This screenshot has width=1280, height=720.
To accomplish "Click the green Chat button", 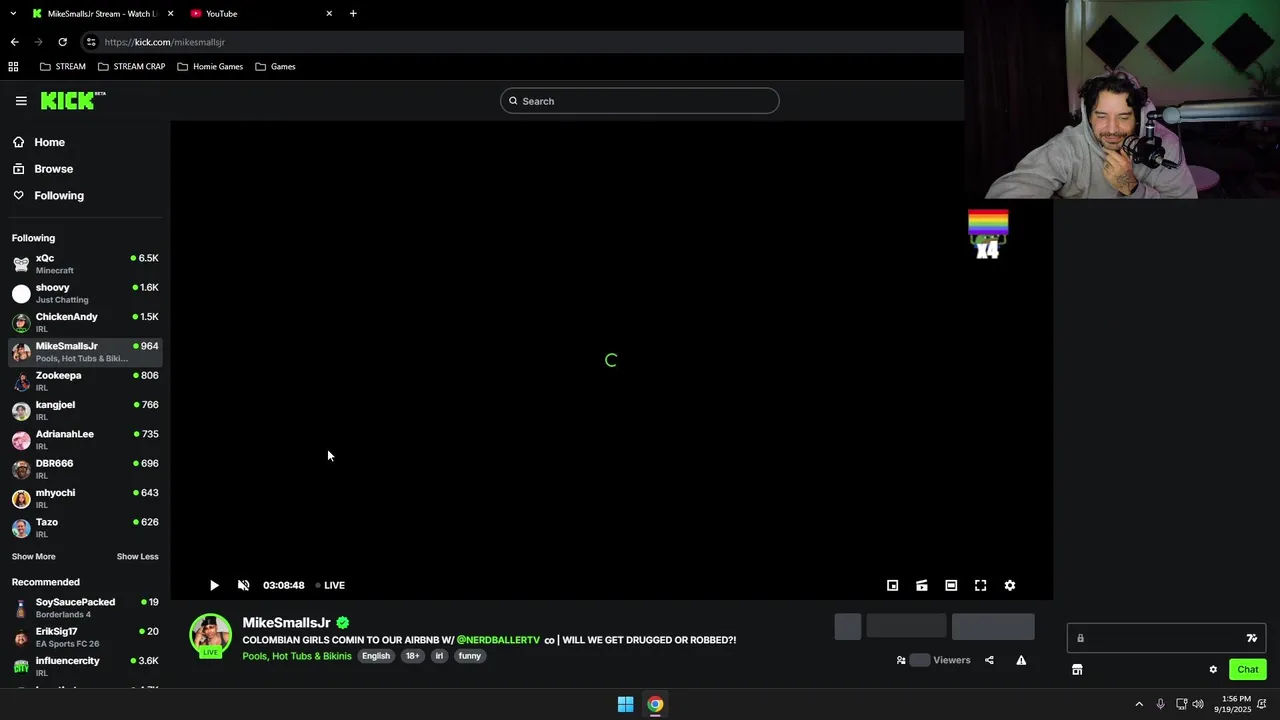I will (x=1248, y=670).
